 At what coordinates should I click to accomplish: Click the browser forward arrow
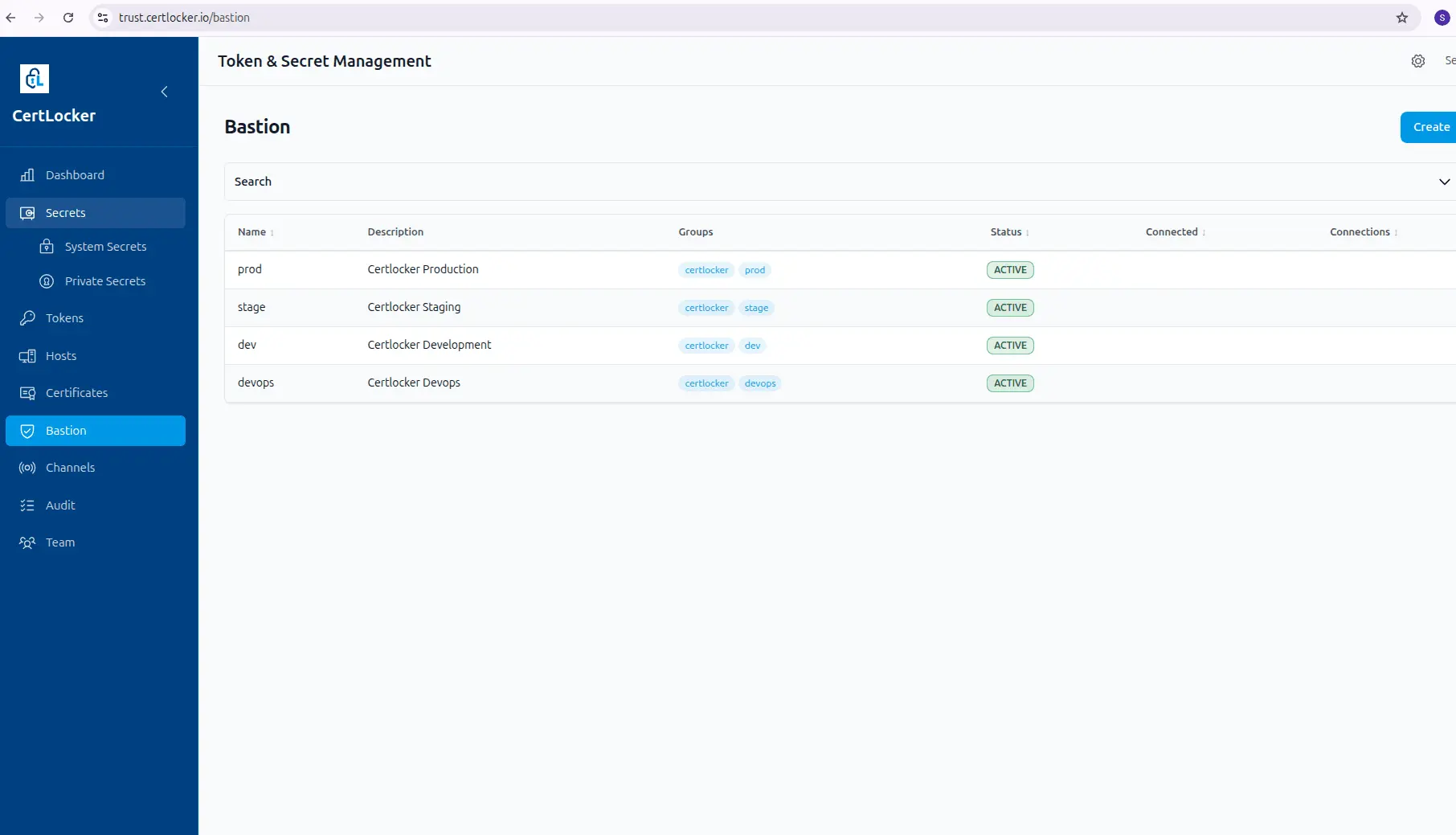(x=39, y=18)
